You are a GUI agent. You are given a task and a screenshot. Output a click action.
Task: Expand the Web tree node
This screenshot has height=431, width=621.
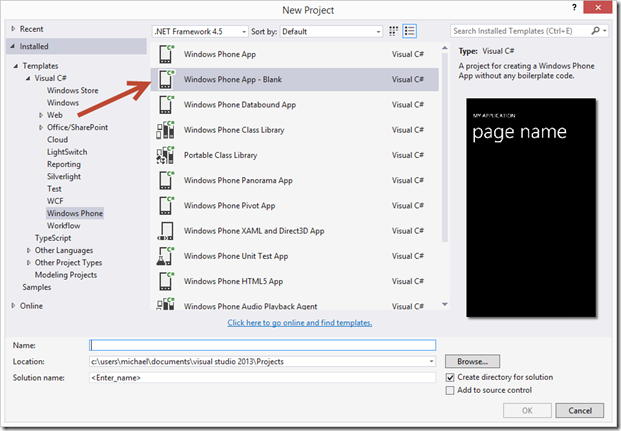(40, 115)
